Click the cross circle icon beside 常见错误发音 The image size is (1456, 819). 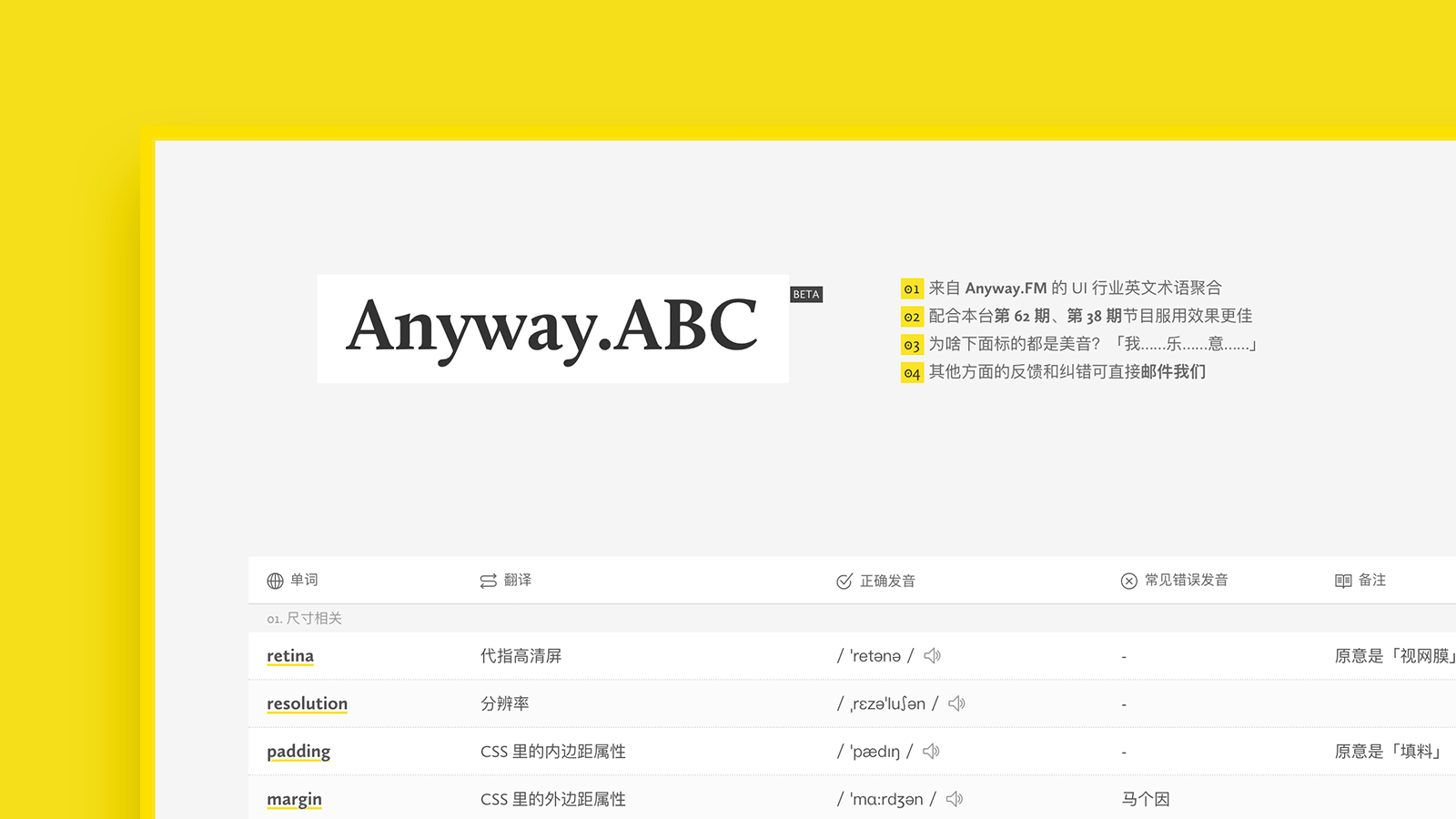[x=1128, y=581]
